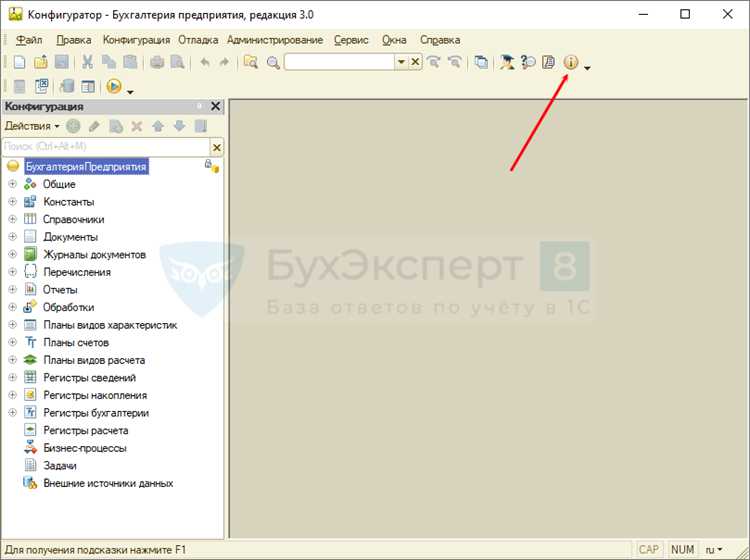The width and height of the screenshot is (750, 560).
Task: Click the Delete X icon in panel
Action: pyautogui.click(x=137, y=126)
